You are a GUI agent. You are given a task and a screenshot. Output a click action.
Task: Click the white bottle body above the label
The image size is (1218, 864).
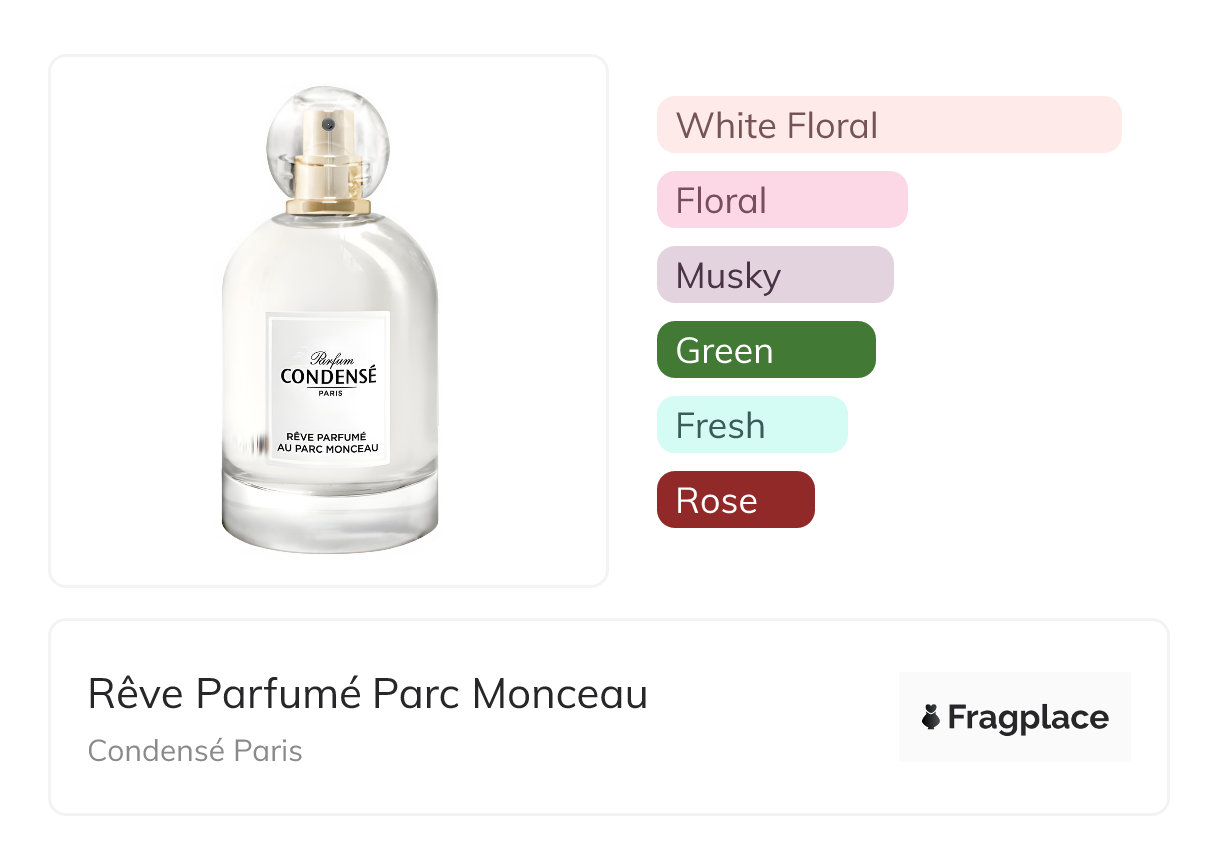(x=329, y=265)
